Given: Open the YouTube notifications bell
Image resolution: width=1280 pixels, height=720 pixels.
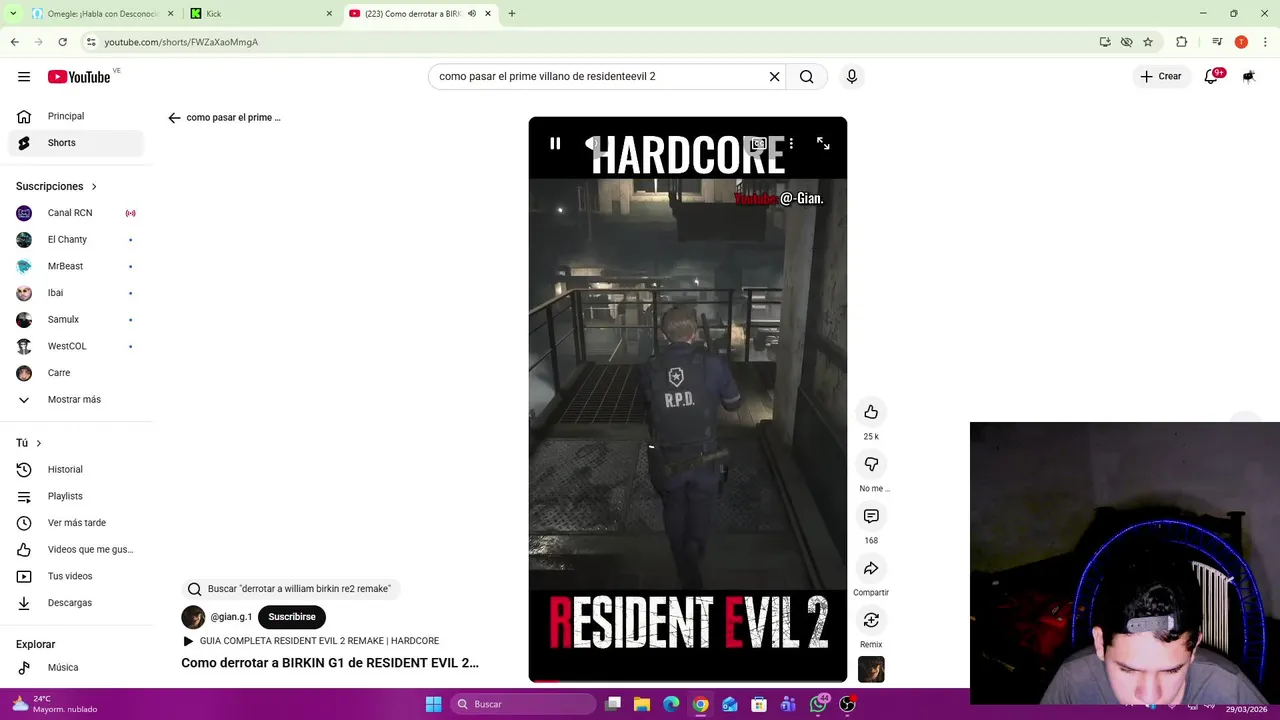Looking at the screenshot, I should [x=1211, y=77].
